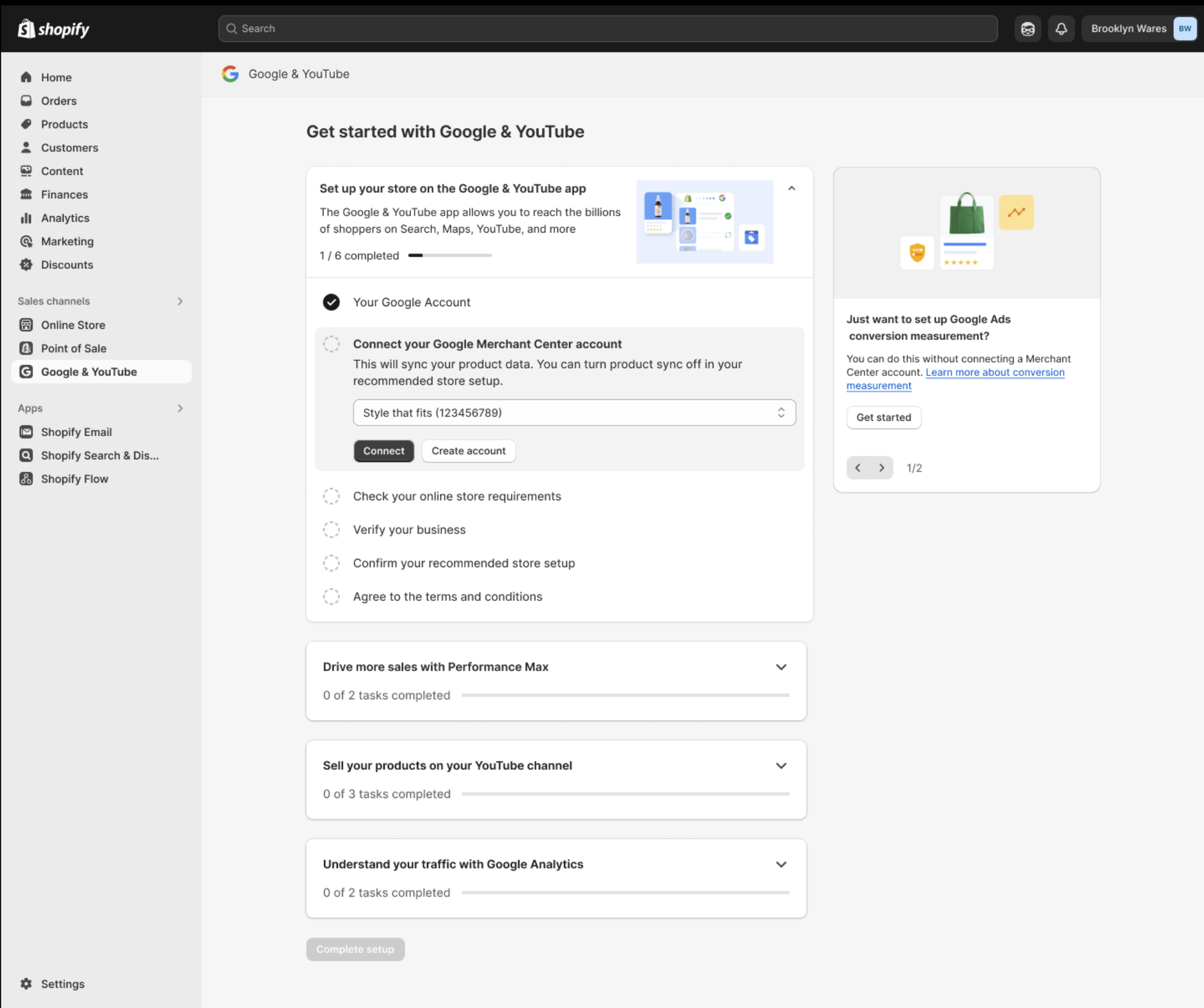Click the YouTube channel tasks progress bar
The image size is (1204, 1008).
coord(625,794)
